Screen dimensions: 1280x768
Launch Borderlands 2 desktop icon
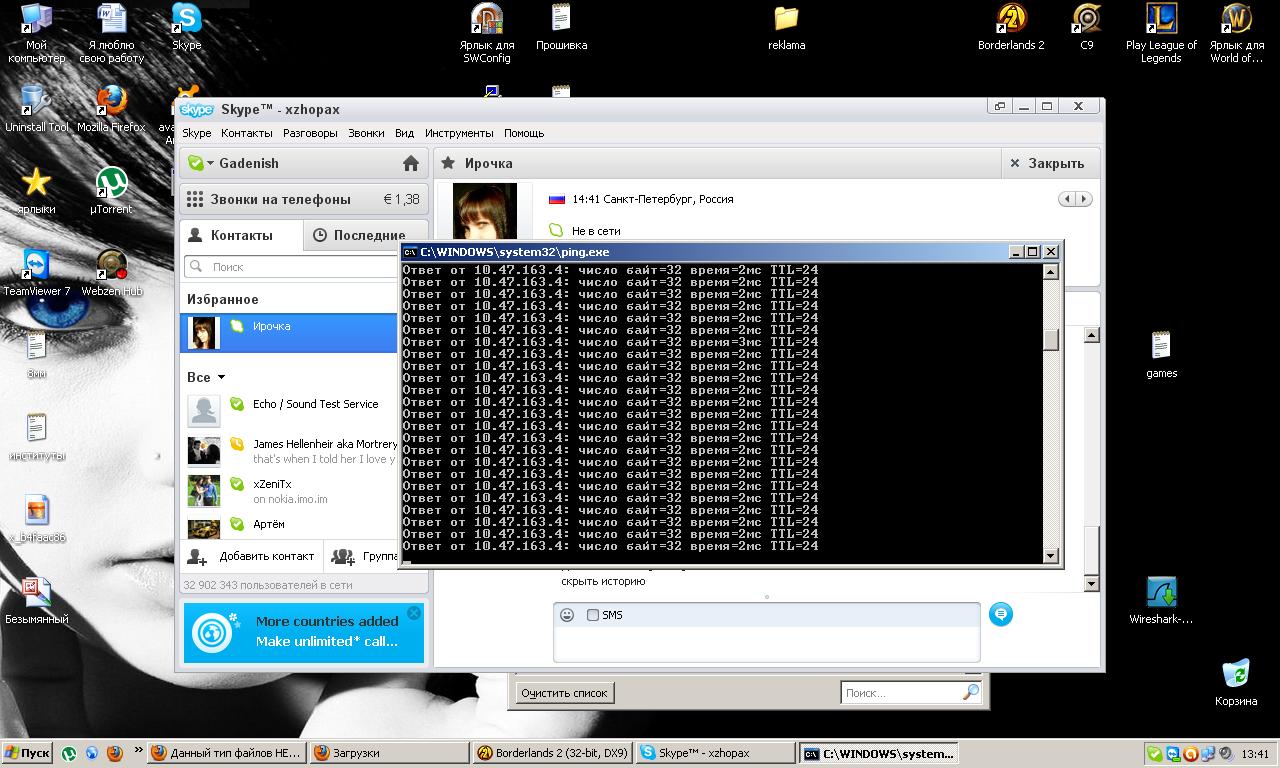[x=1011, y=19]
